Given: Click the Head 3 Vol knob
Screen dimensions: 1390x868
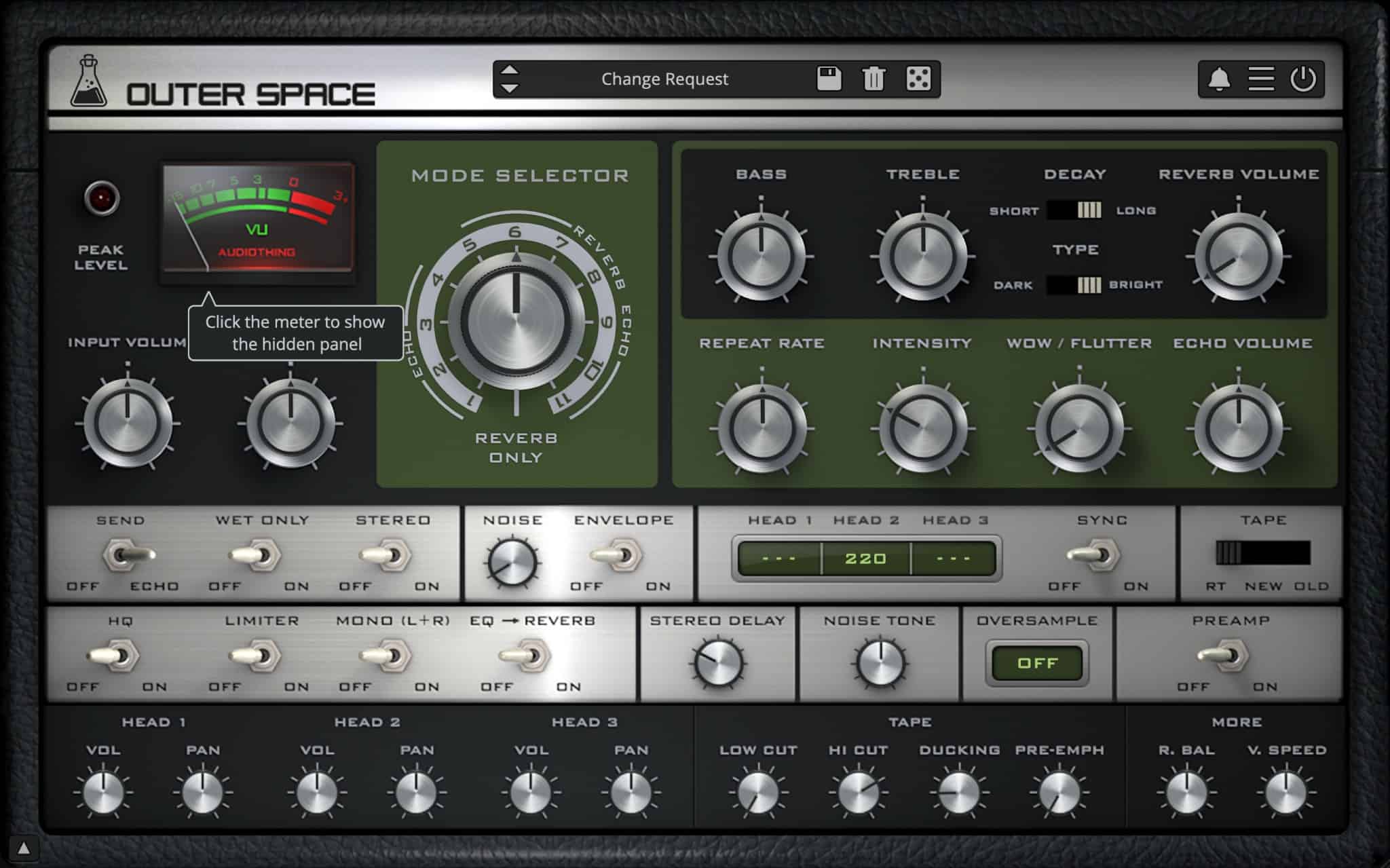Looking at the screenshot, I should point(531,791).
